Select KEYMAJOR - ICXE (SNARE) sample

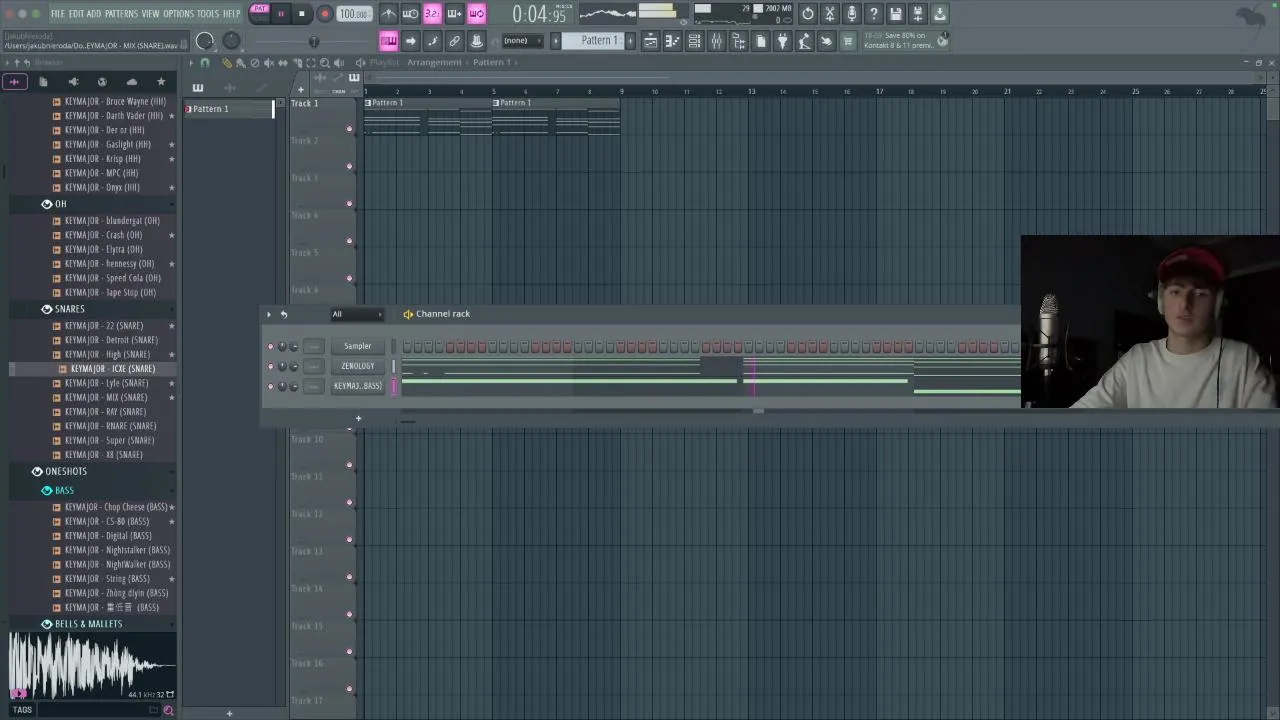coord(112,369)
